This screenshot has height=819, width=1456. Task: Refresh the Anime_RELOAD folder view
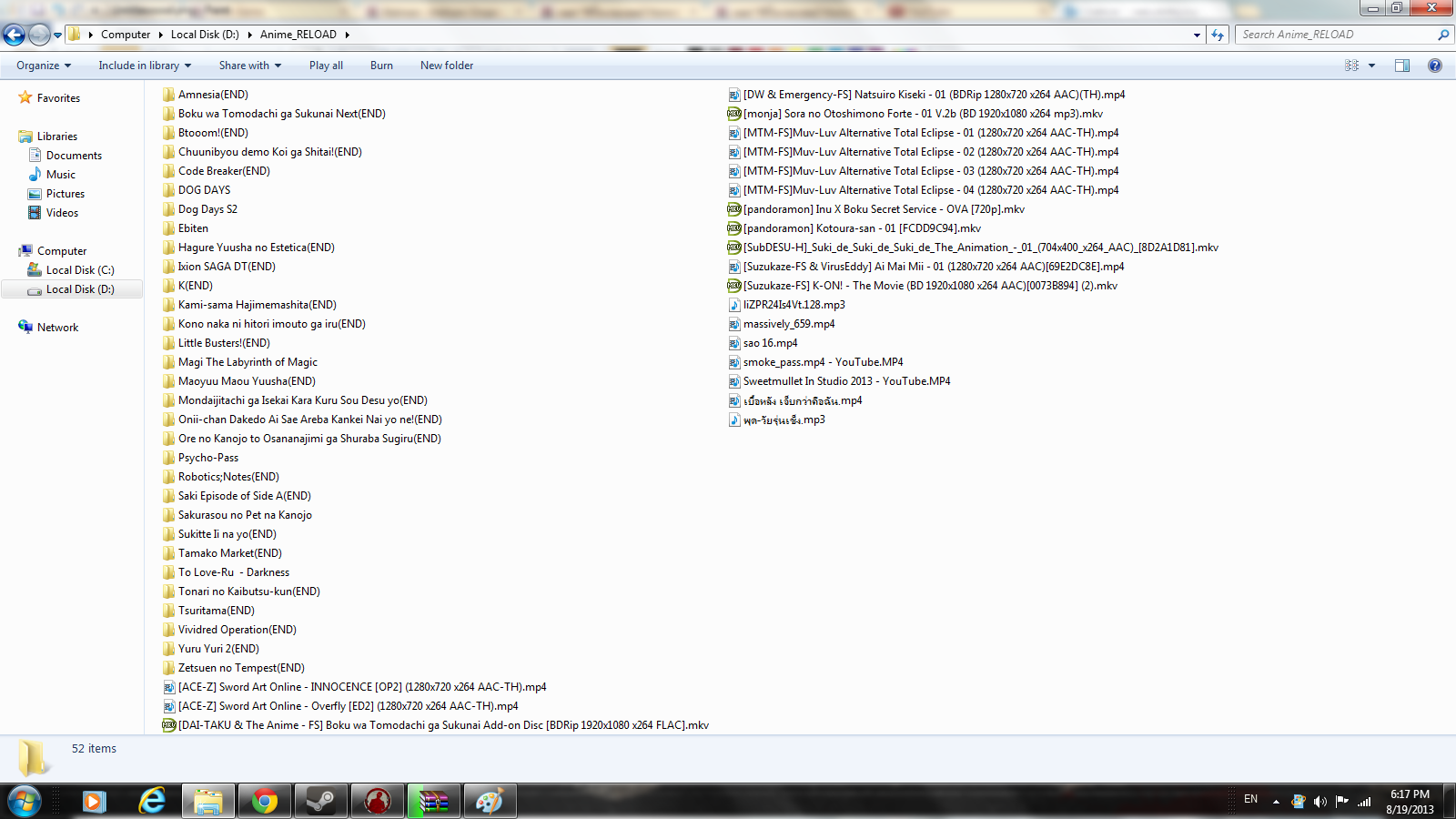tap(1218, 35)
